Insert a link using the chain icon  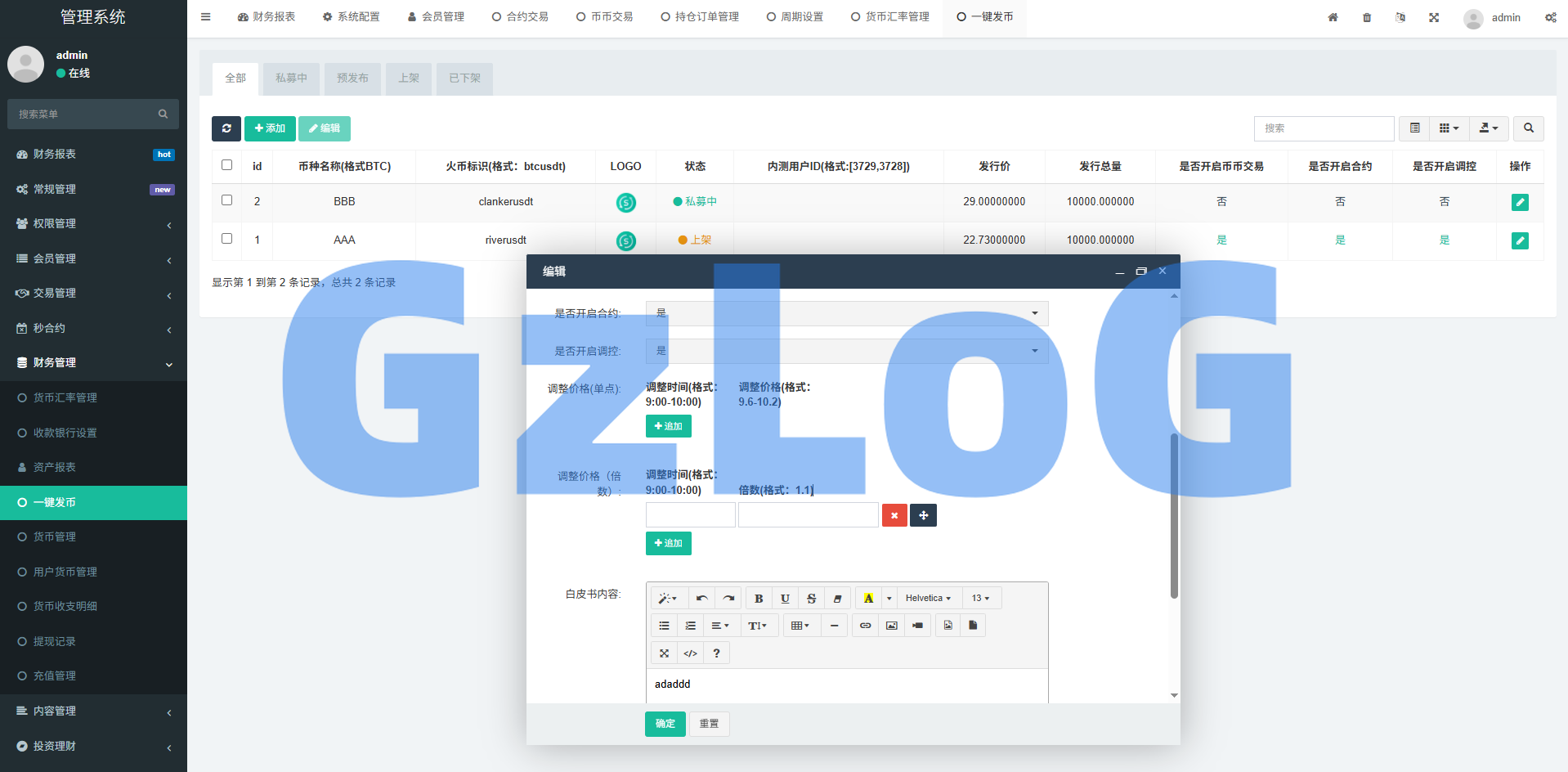pos(865,626)
